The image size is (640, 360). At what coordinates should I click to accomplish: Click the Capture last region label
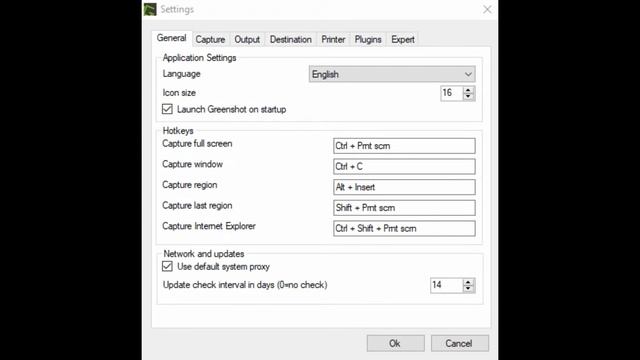click(197, 205)
